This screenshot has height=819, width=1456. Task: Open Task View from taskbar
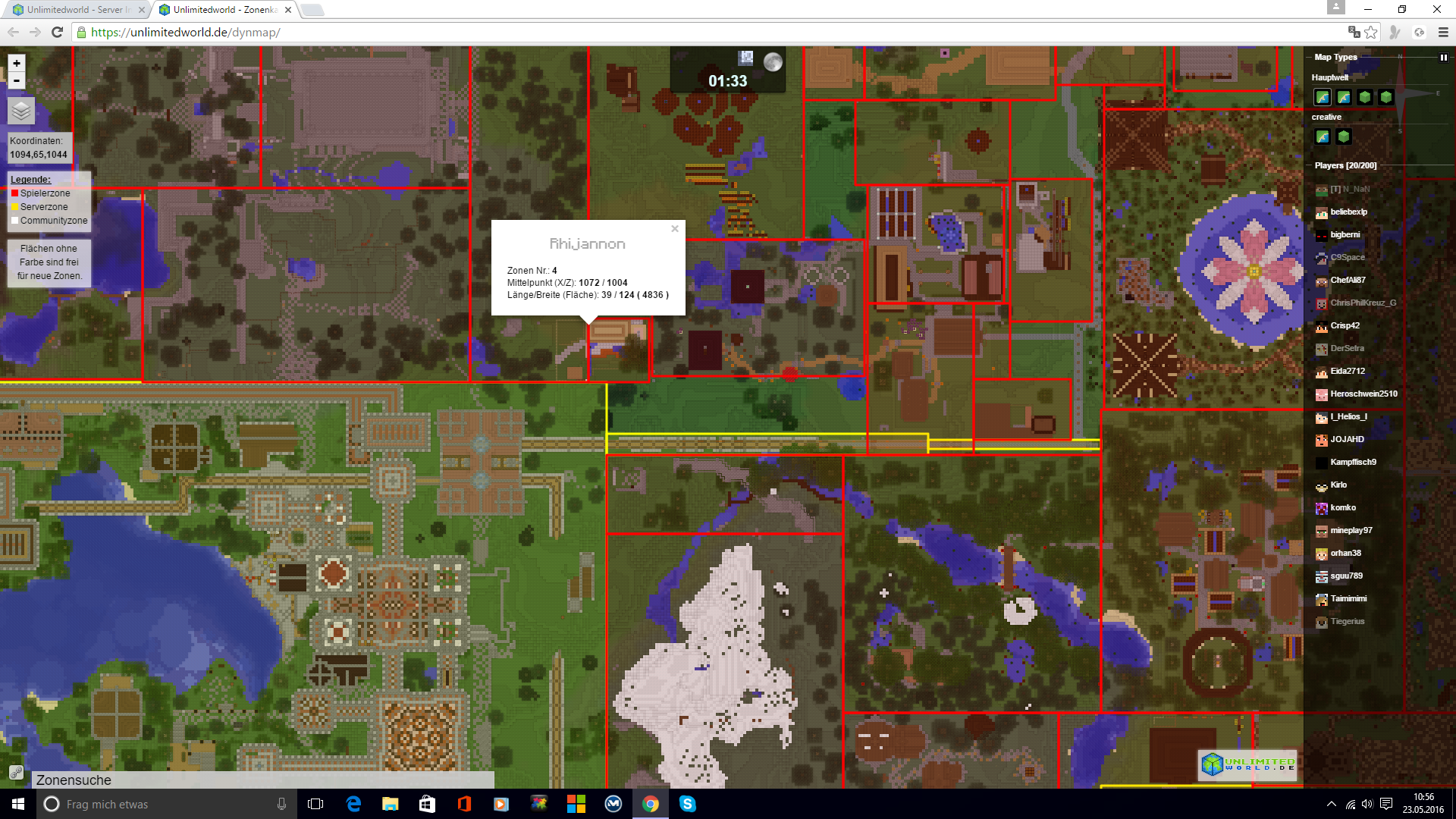click(x=315, y=804)
